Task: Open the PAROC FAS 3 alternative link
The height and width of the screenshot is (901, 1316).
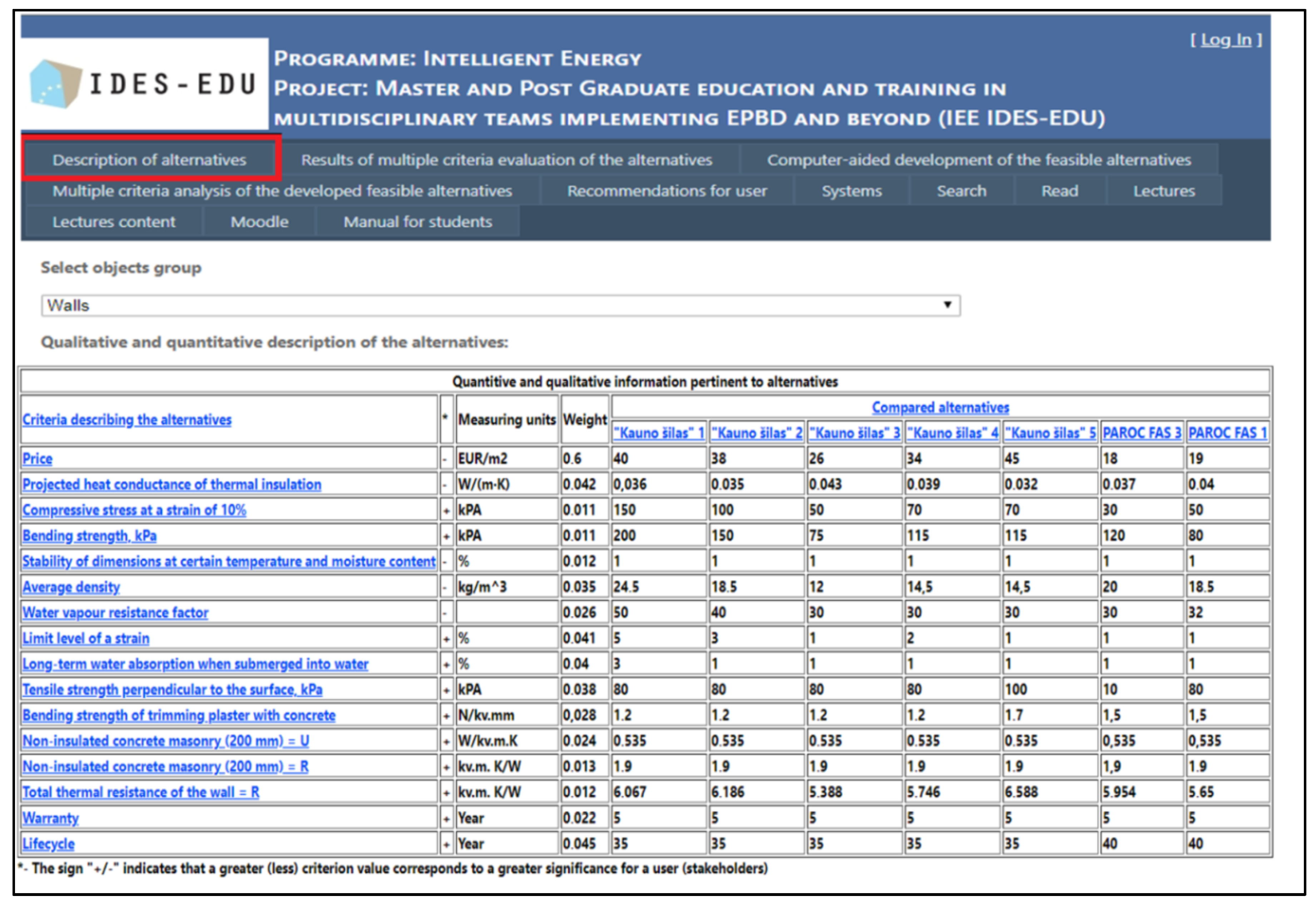Action: pyautogui.click(x=1142, y=433)
